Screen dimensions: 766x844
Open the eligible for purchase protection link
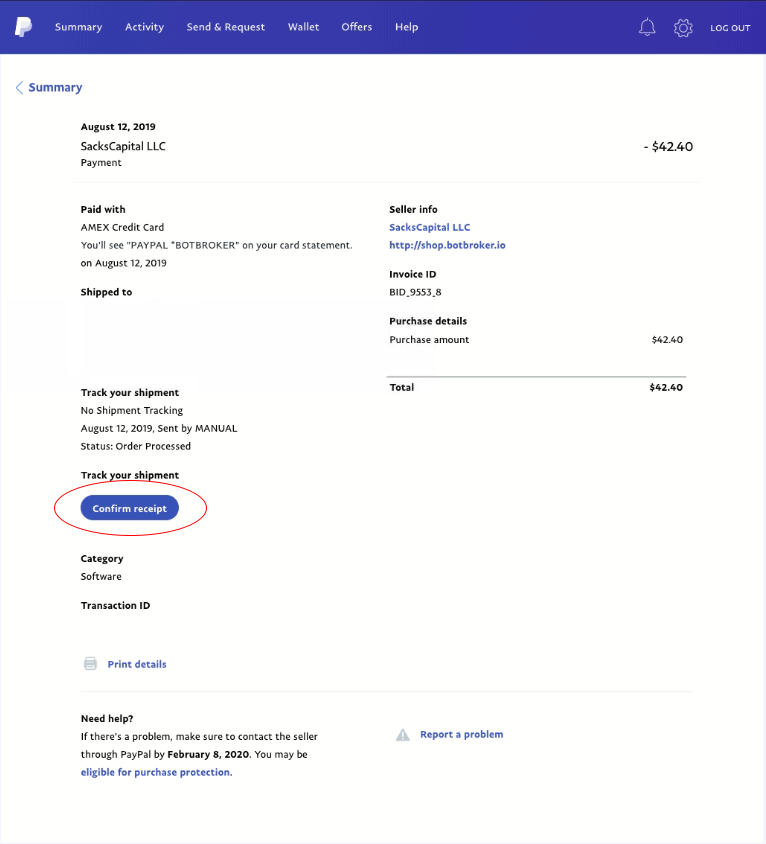156,772
